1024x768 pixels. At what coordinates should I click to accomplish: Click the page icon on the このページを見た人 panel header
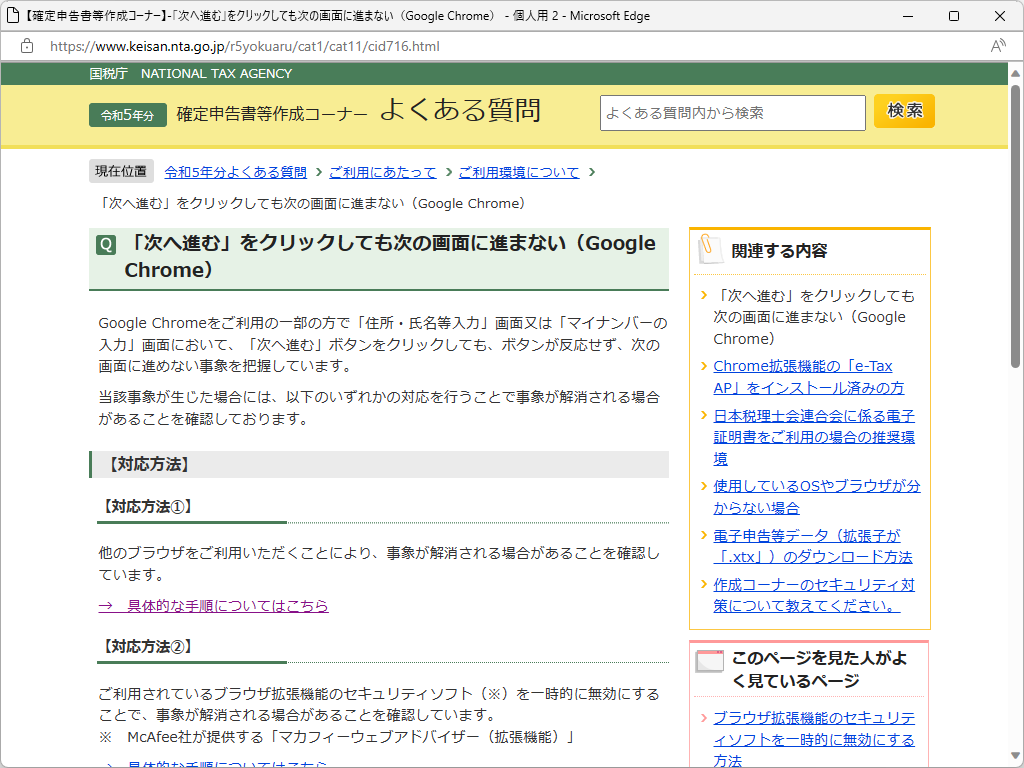[x=710, y=662]
